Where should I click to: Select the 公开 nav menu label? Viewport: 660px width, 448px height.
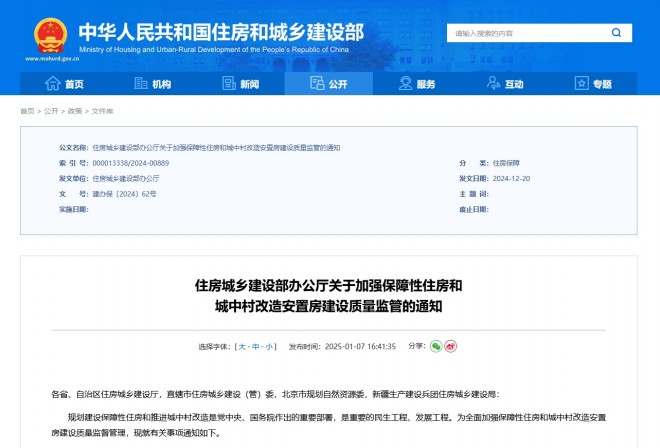(x=338, y=84)
